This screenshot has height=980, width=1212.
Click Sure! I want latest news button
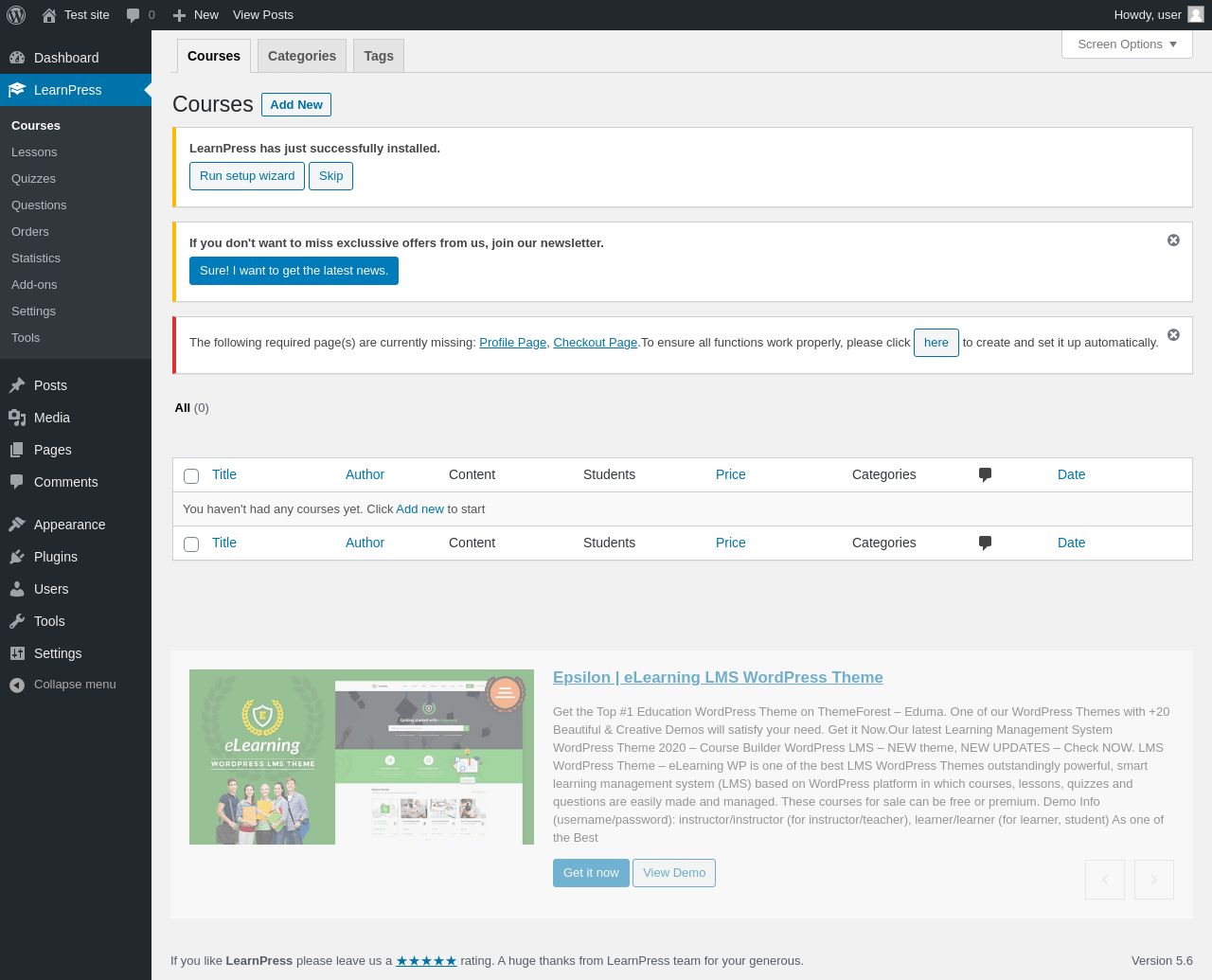[x=294, y=271]
